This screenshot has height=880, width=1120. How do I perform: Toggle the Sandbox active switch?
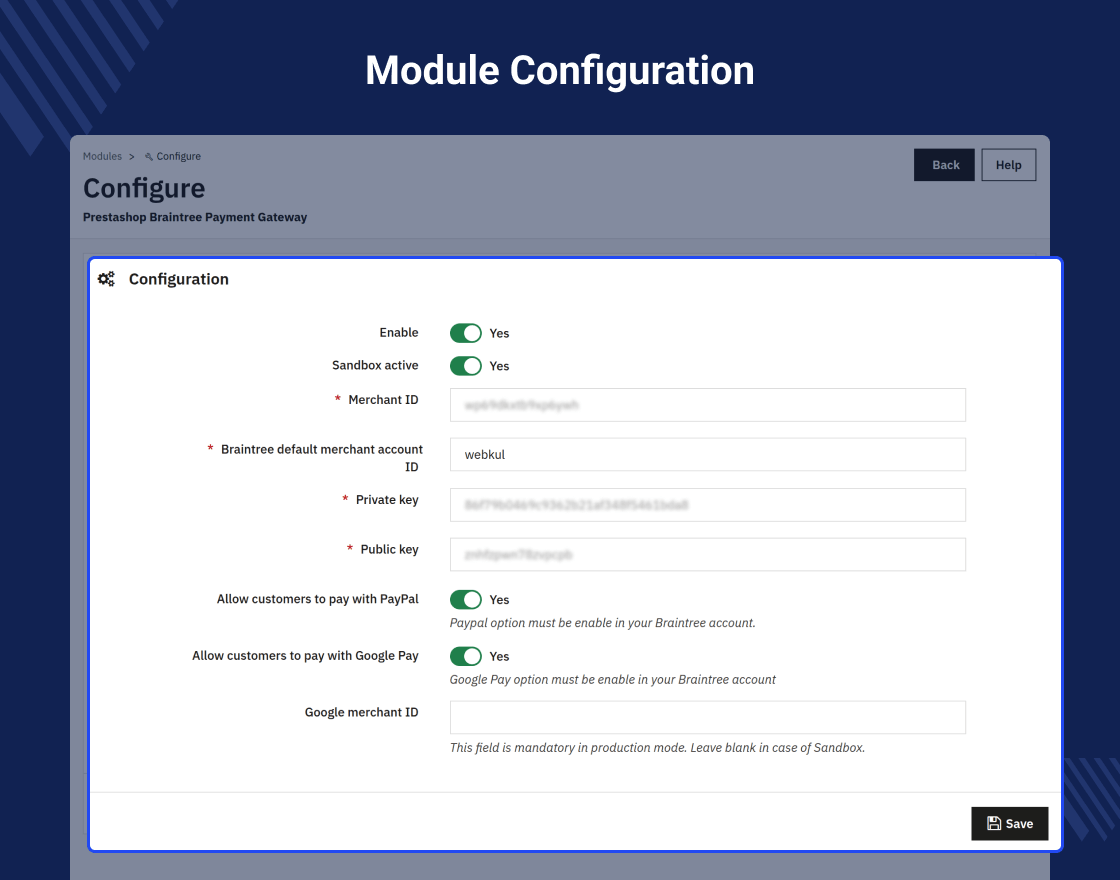click(466, 366)
